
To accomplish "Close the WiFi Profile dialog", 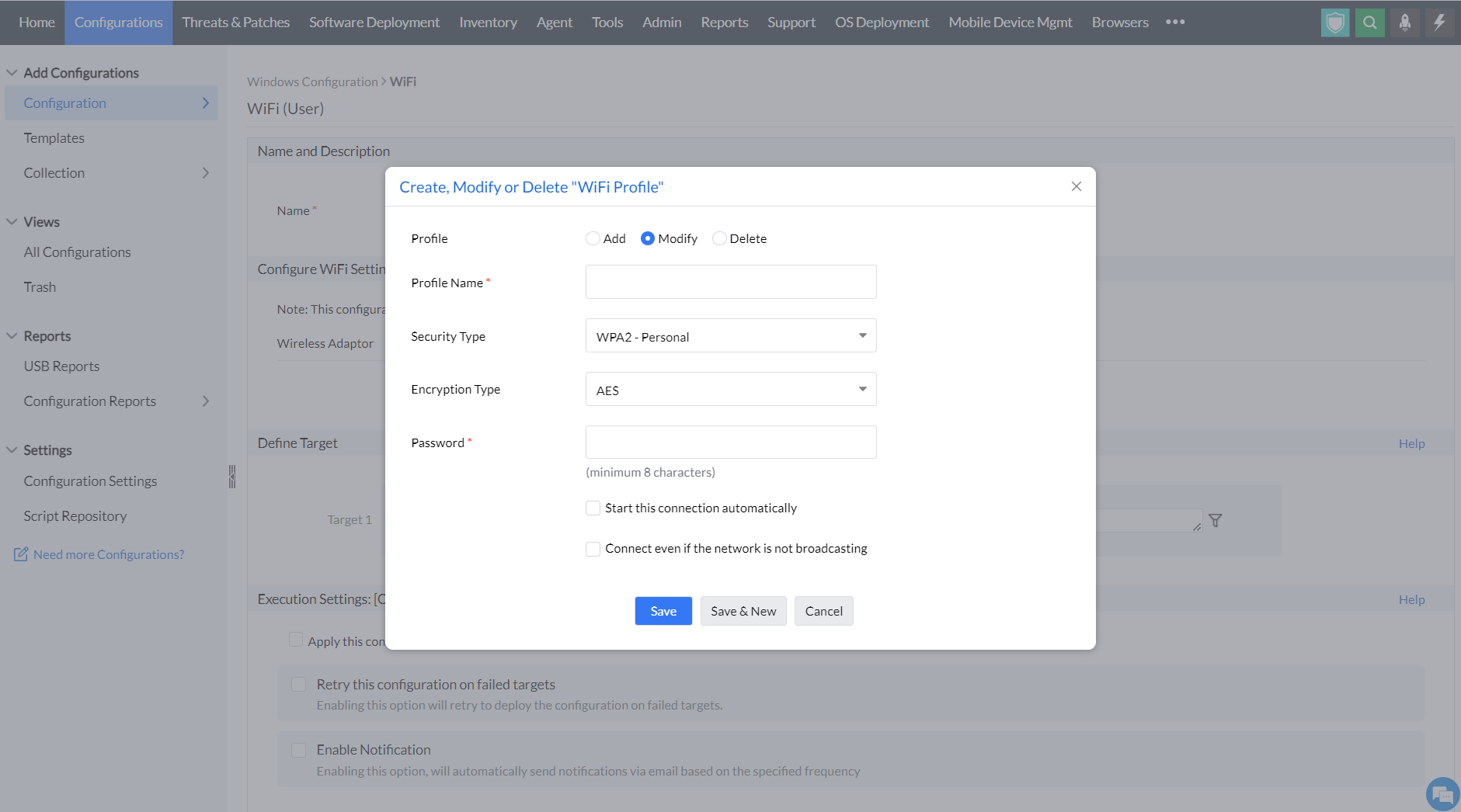I will pyautogui.click(x=1077, y=186).
